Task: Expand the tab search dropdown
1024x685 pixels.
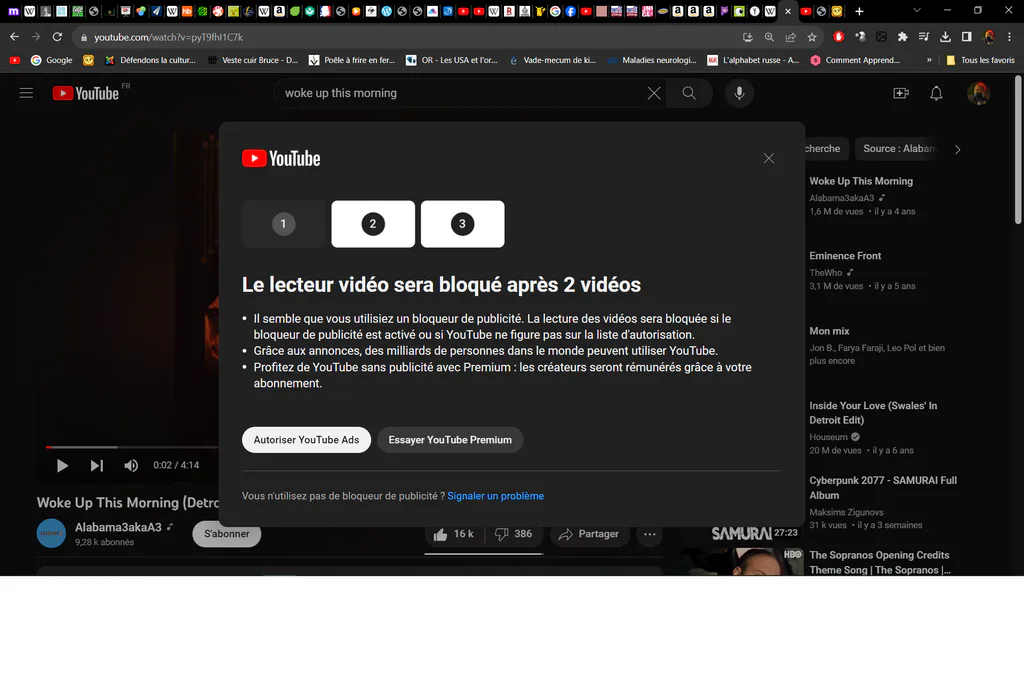Action: click(917, 11)
